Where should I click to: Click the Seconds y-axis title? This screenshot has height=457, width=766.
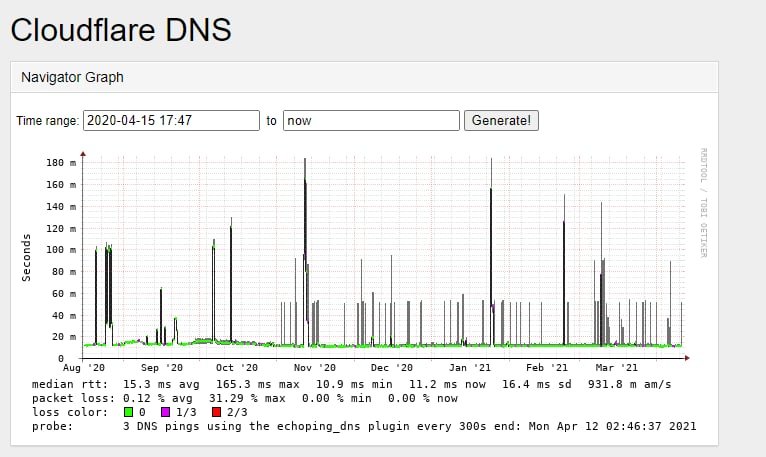pyautogui.click(x=28, y=257)
